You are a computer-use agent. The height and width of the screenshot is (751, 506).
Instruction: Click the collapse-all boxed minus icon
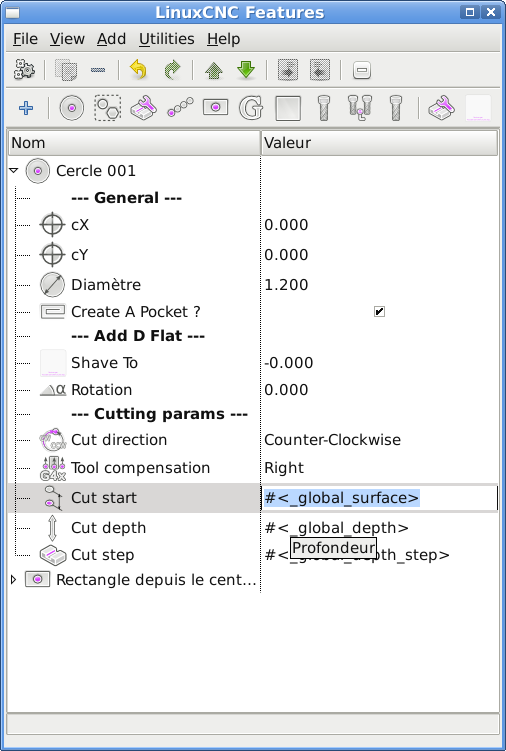362,70
